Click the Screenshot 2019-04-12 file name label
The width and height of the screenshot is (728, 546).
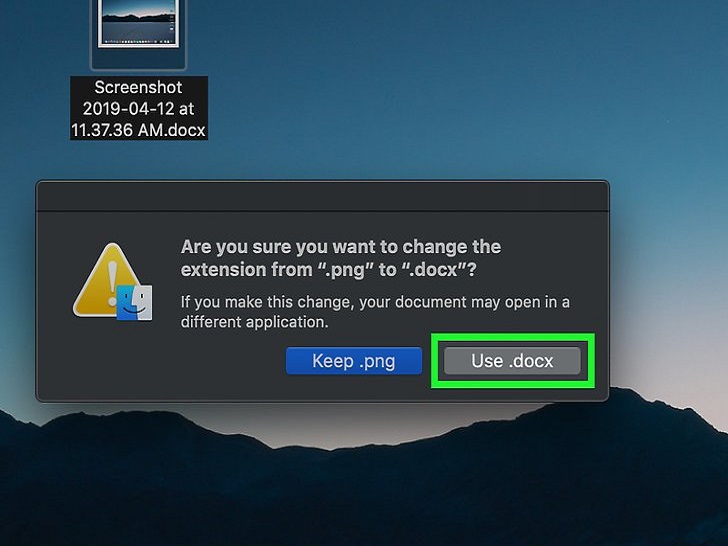138,108
